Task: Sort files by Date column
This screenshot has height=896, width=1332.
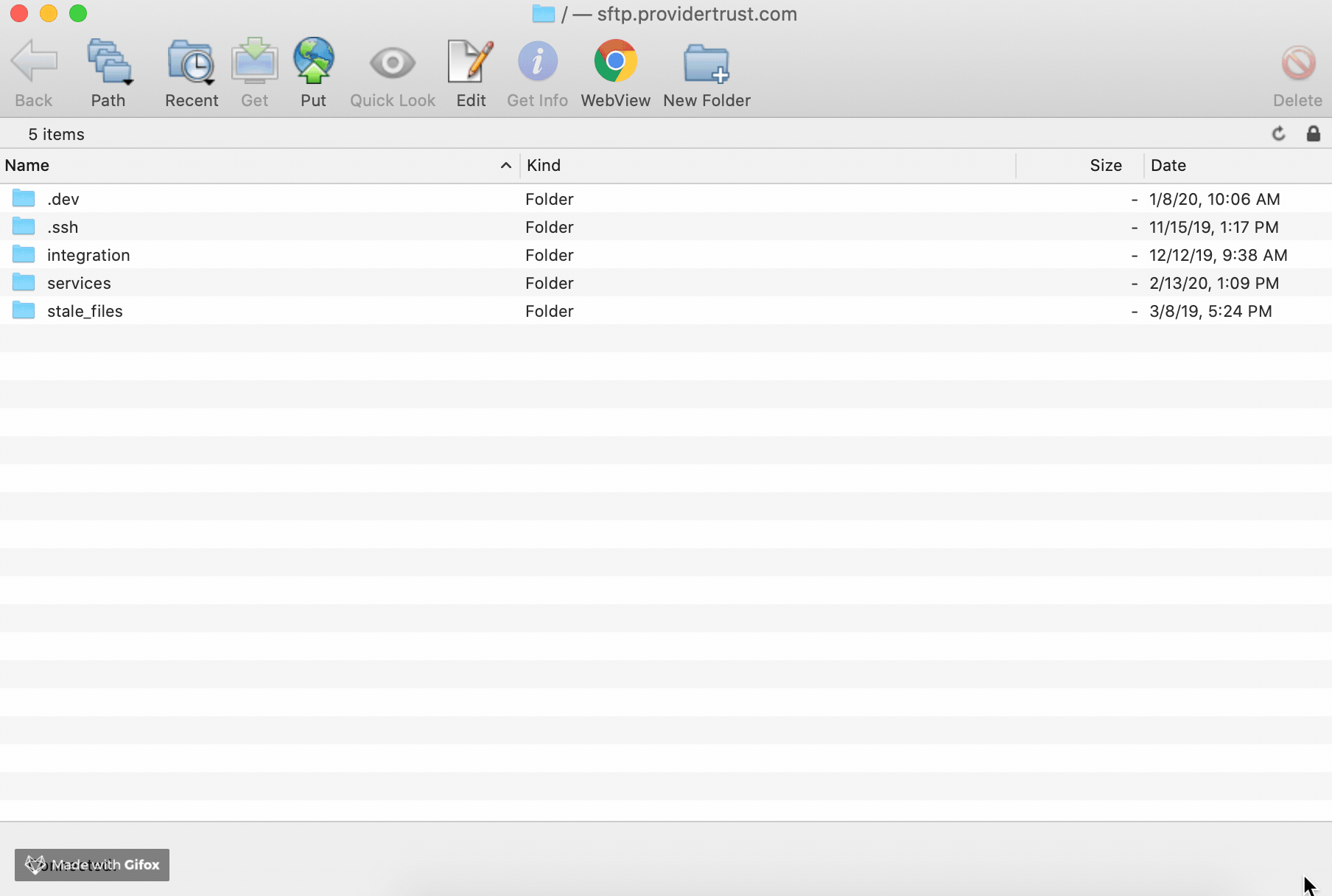Action: pos(1238,165)
